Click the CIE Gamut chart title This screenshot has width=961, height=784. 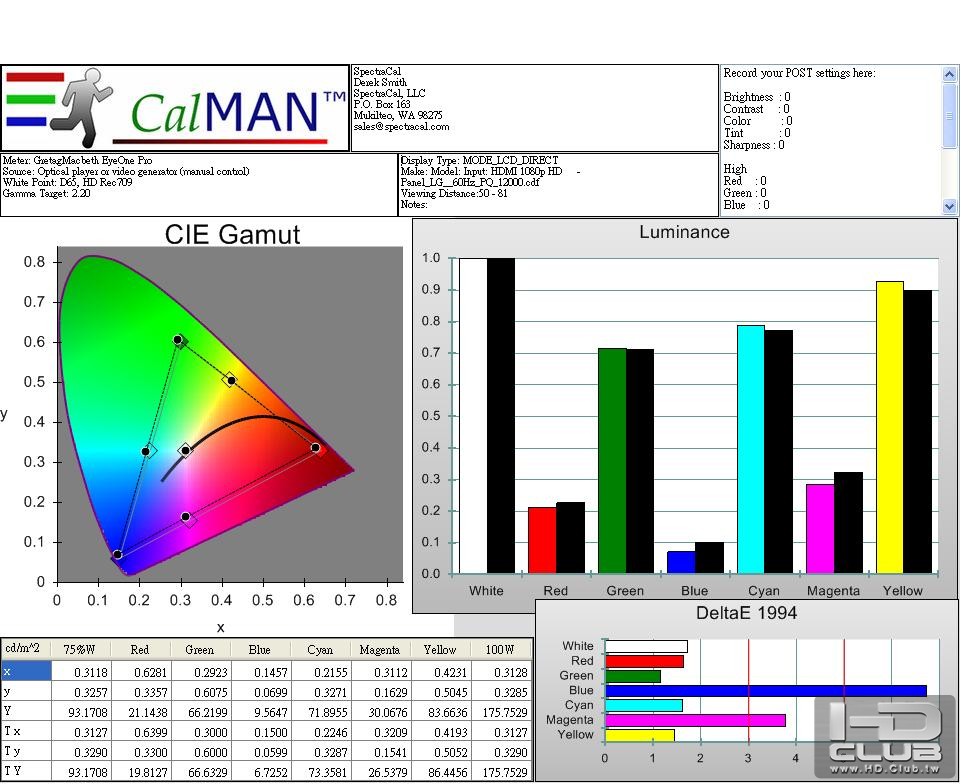tap(232, 235)
